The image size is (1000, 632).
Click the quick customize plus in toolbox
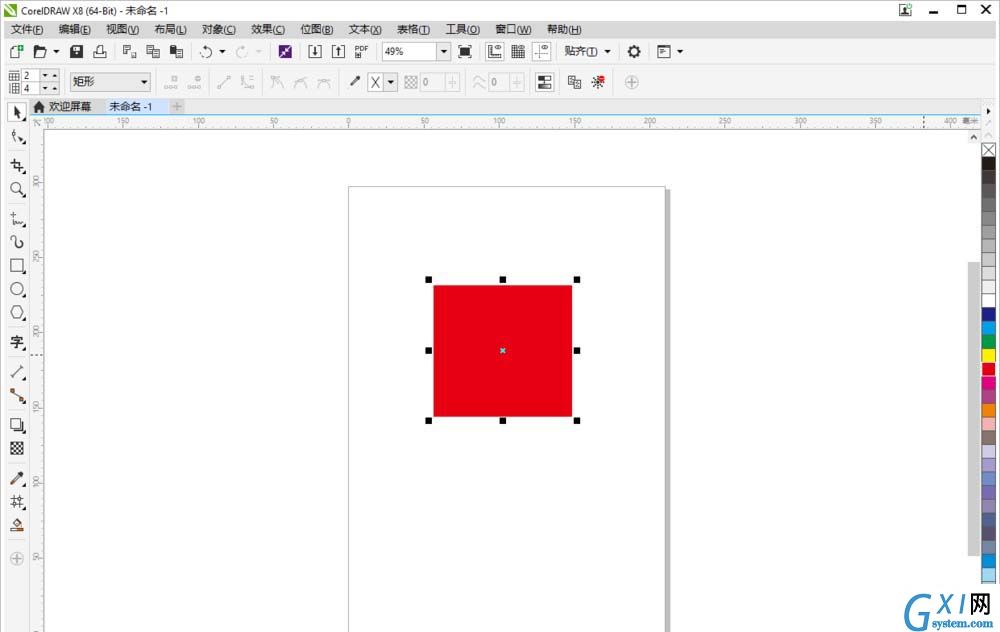17,559
